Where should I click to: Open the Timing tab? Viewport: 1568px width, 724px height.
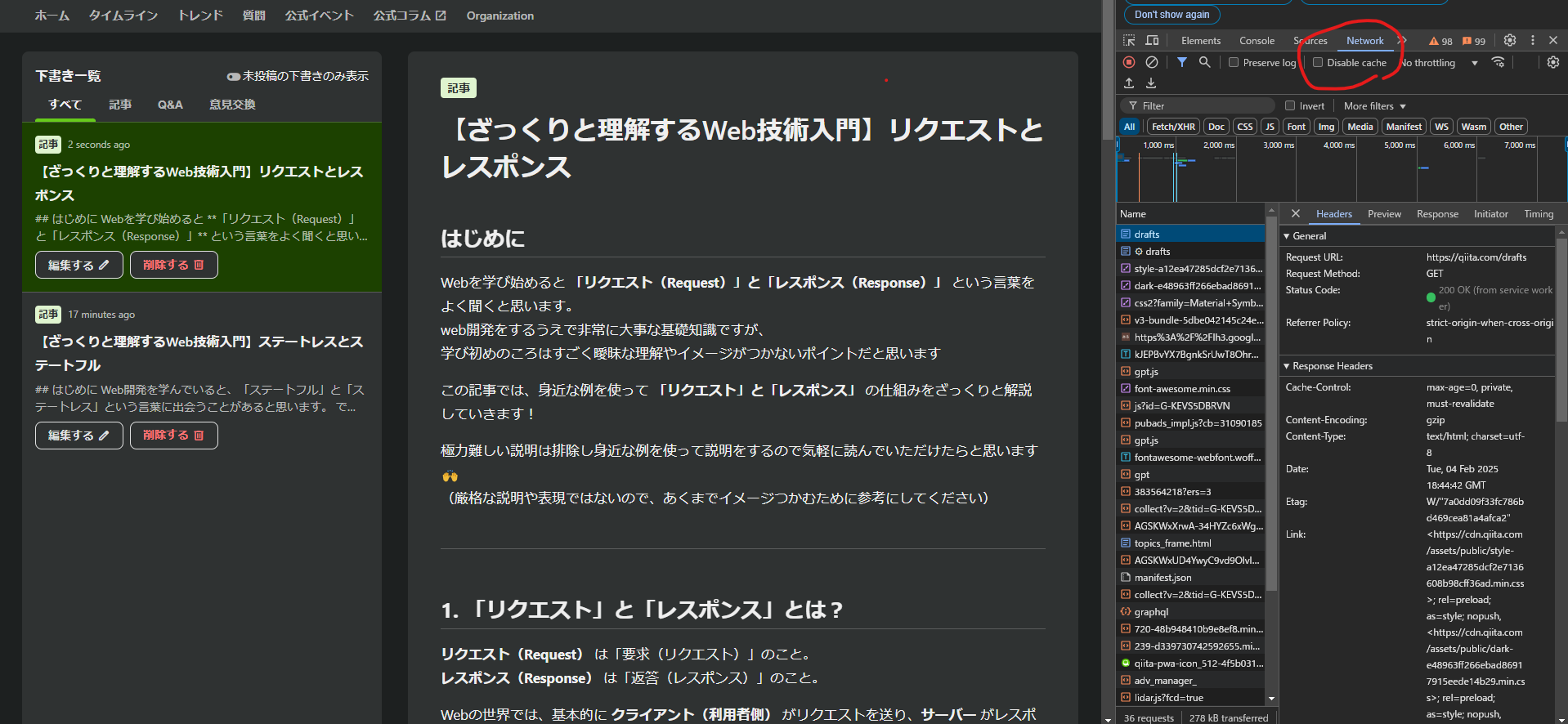(x=1539, y=214)
